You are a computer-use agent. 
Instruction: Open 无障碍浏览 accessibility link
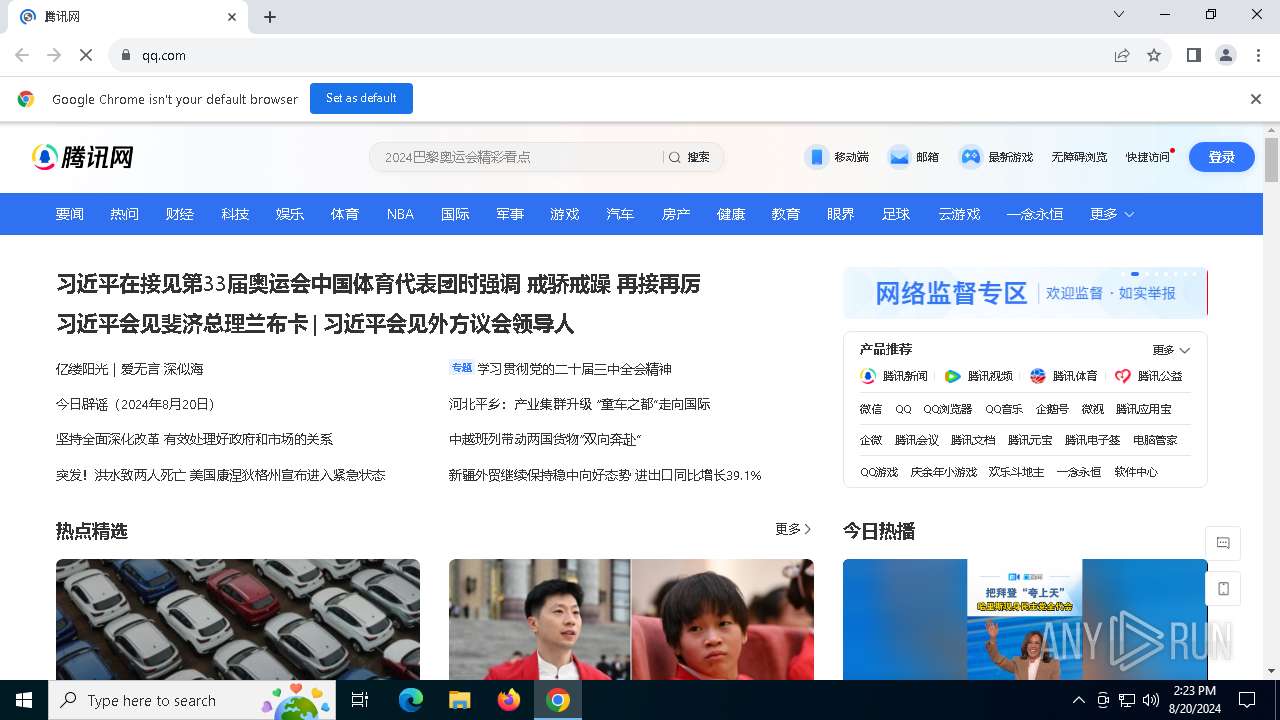pos(1079,157)
